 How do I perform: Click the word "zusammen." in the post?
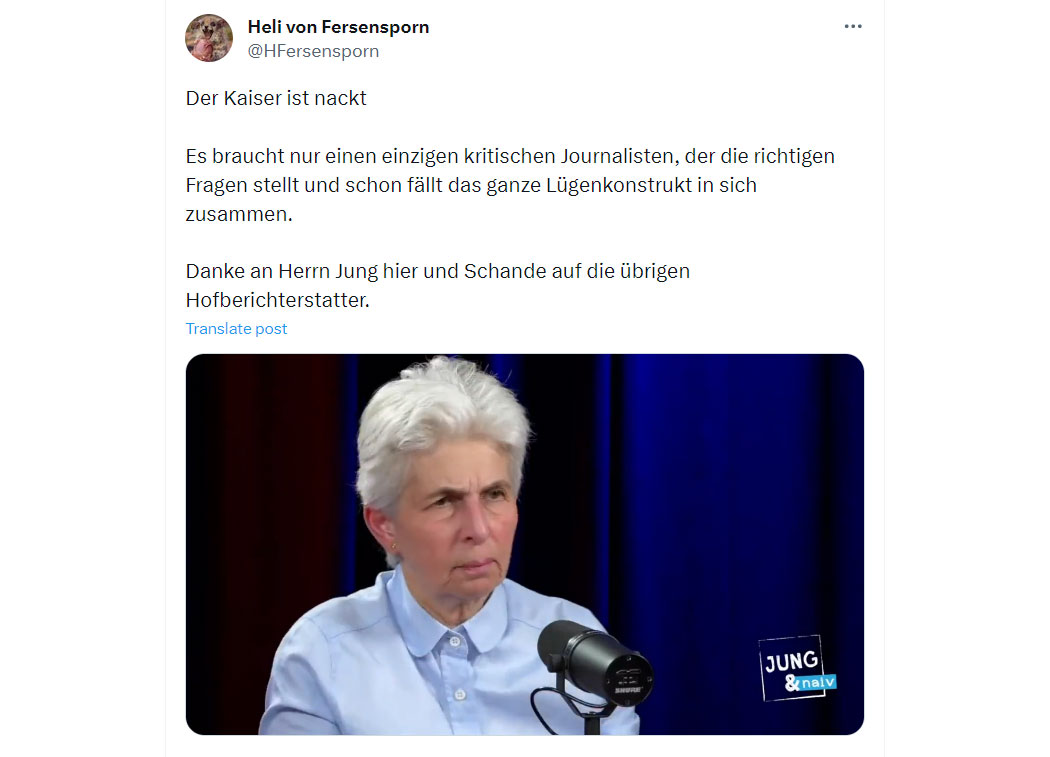point(238,214)
